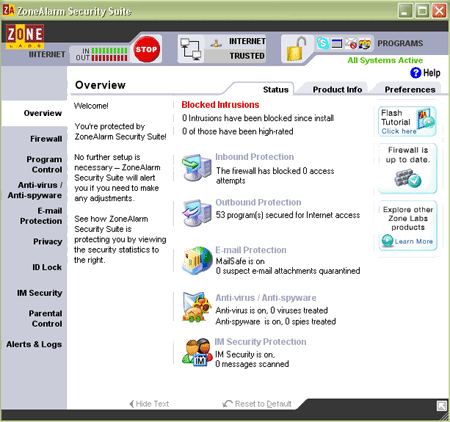
Task: Open the Privacy panel
Action: pyautogui.click(x=48, y=242)
